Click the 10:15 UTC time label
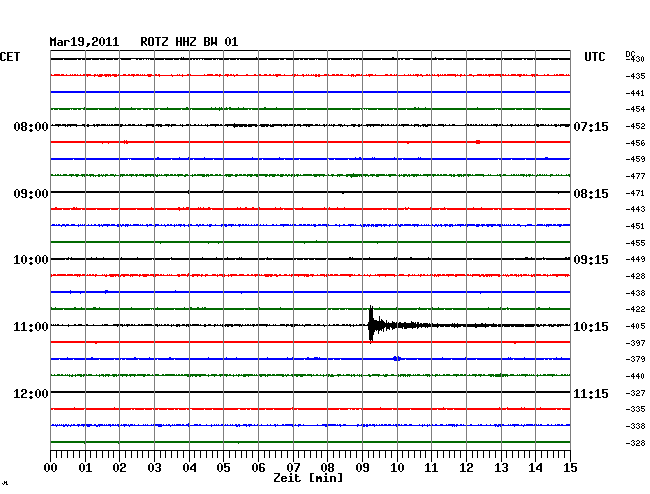The image size is (650, 494). tap(591, 327)
